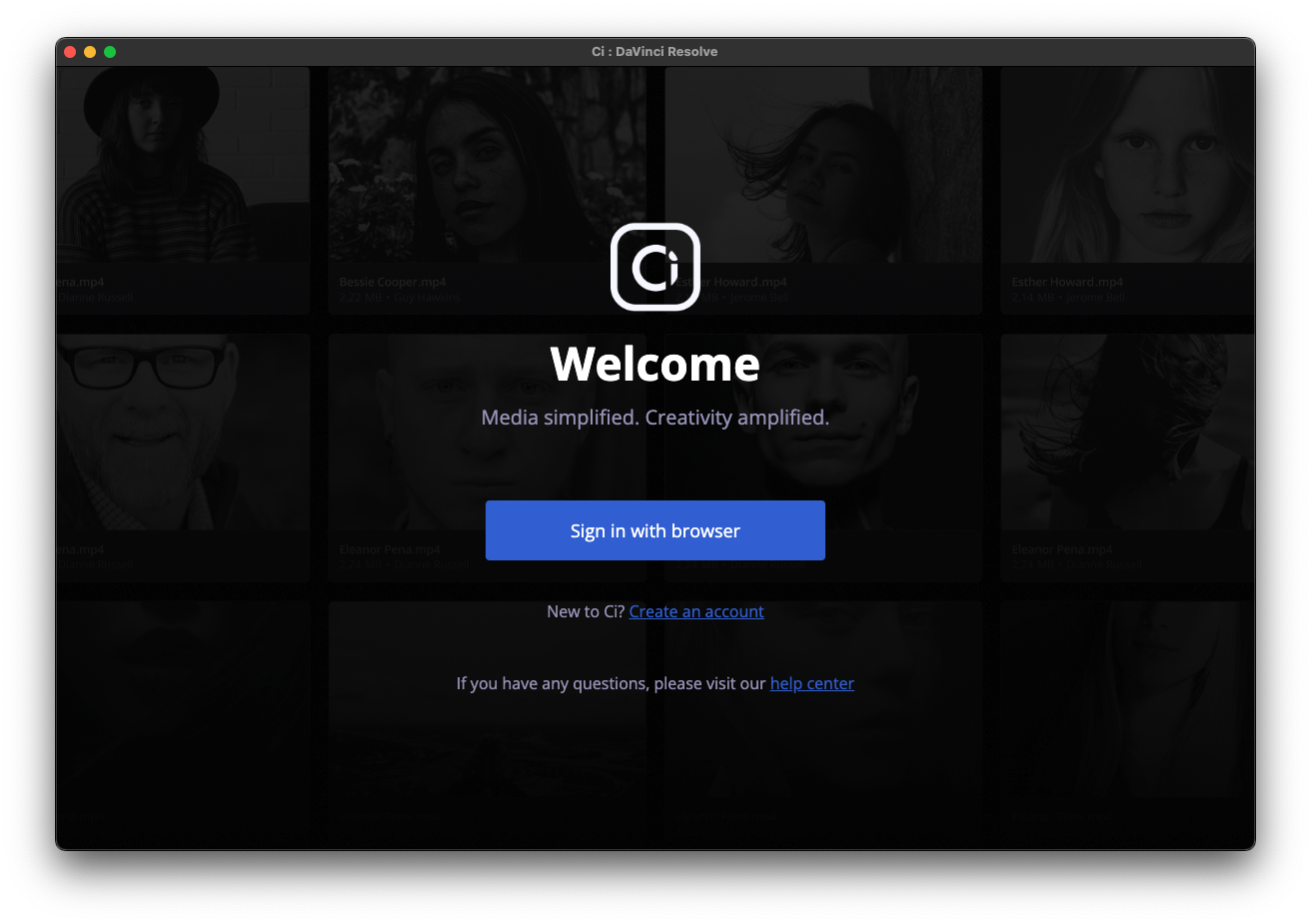Open the Create an account link
This screenshot has height=924, width=1311.
(696, 611)
